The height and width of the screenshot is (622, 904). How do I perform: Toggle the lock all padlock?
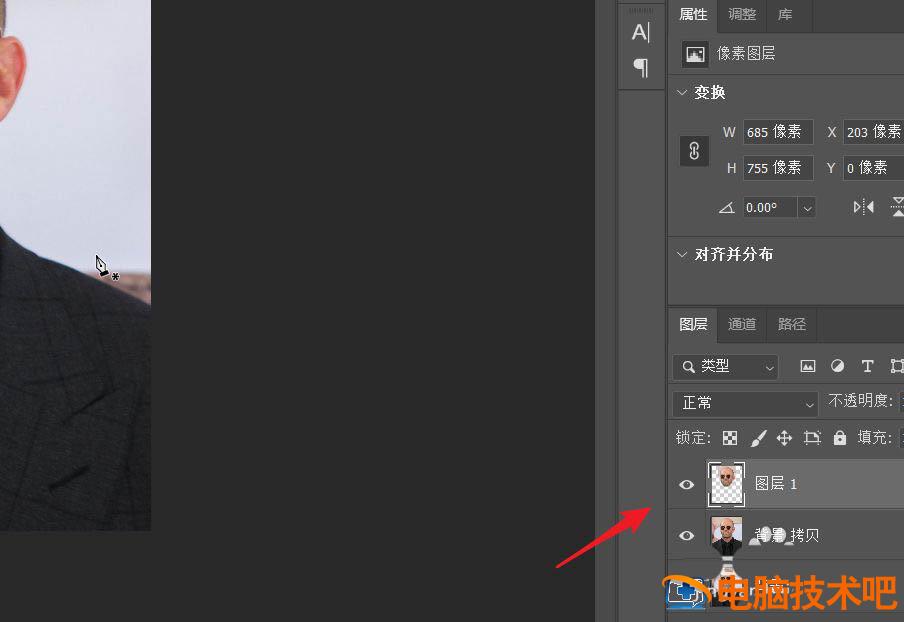coord(840,438)
